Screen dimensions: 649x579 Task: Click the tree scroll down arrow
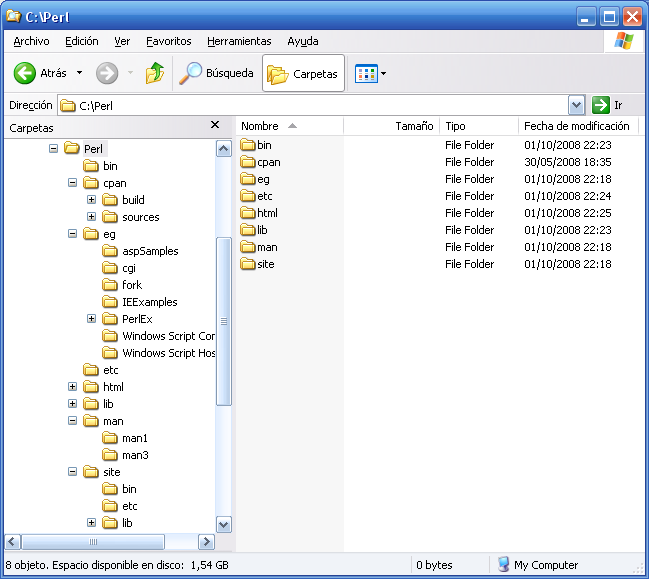[x=224, y=524]
